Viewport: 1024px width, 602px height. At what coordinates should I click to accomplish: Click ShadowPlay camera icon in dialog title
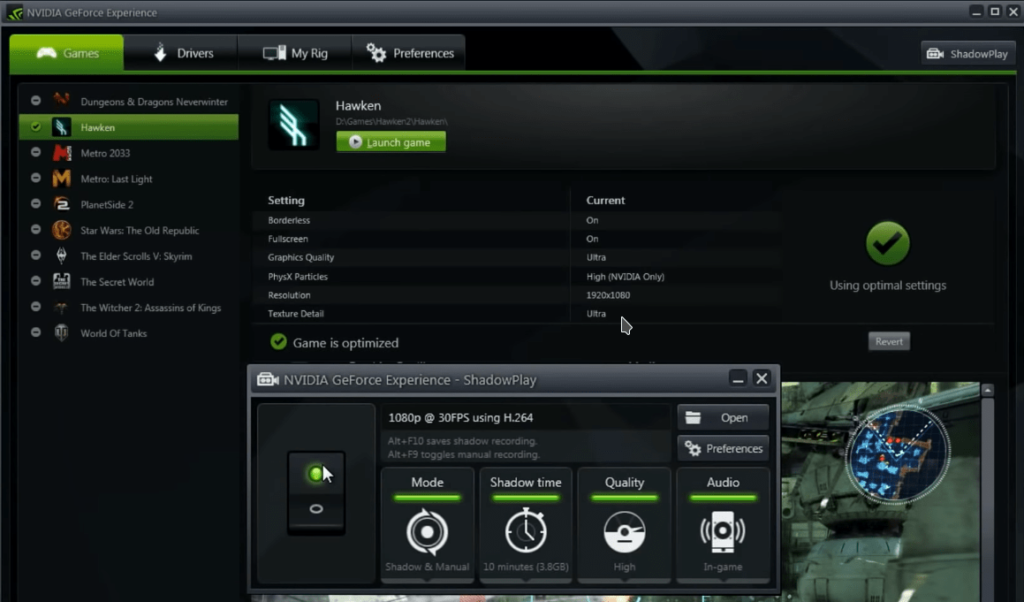click(268, 379)
